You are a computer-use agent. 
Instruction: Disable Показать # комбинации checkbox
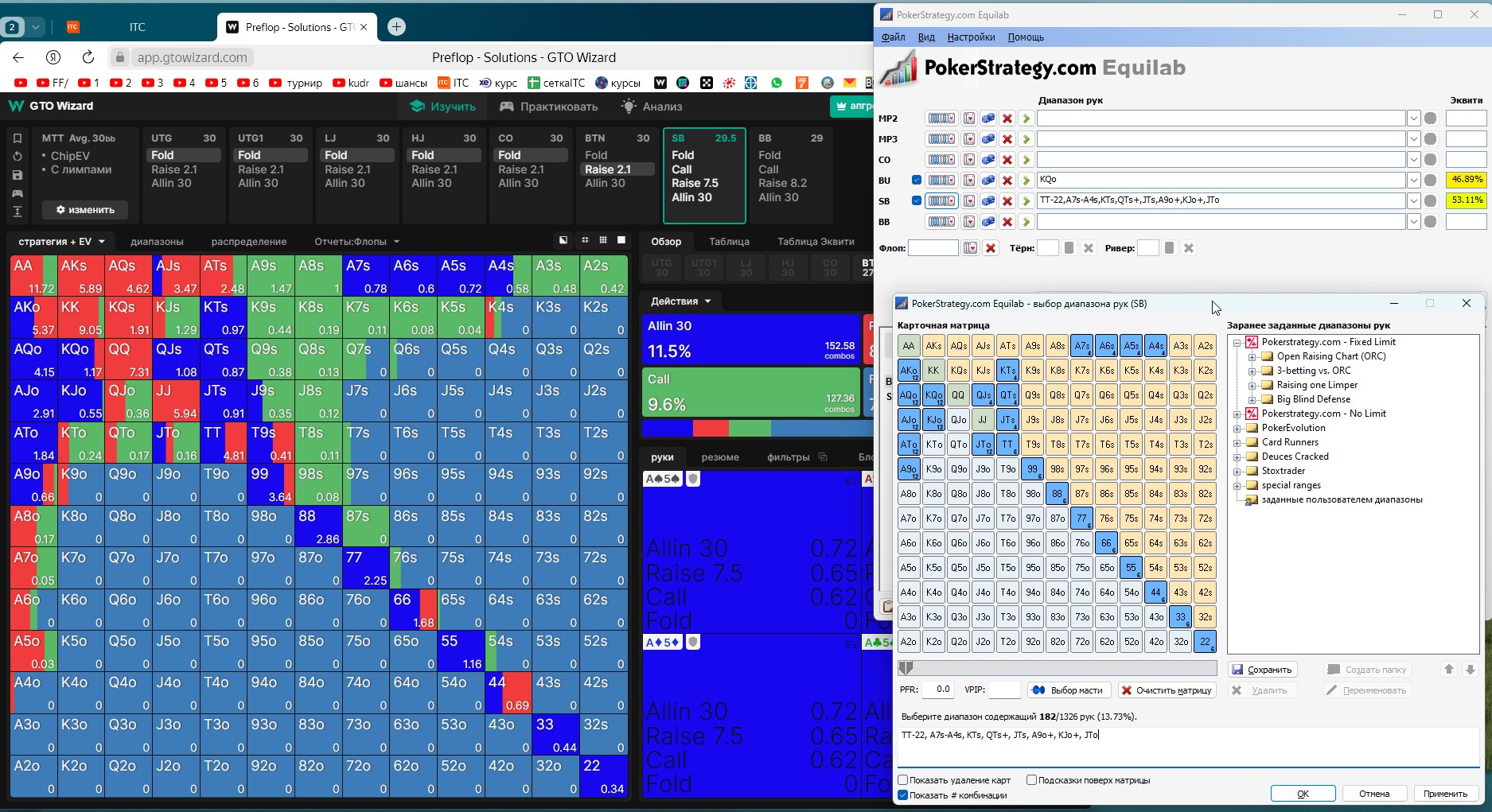click(x=903, y=795)
